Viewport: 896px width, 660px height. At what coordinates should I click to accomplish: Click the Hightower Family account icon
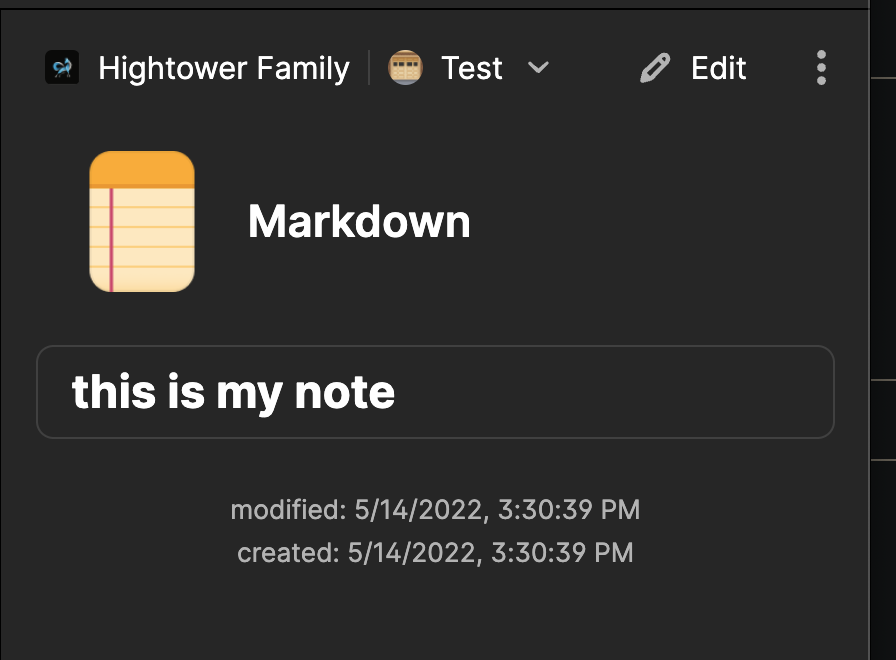[62, 68]
